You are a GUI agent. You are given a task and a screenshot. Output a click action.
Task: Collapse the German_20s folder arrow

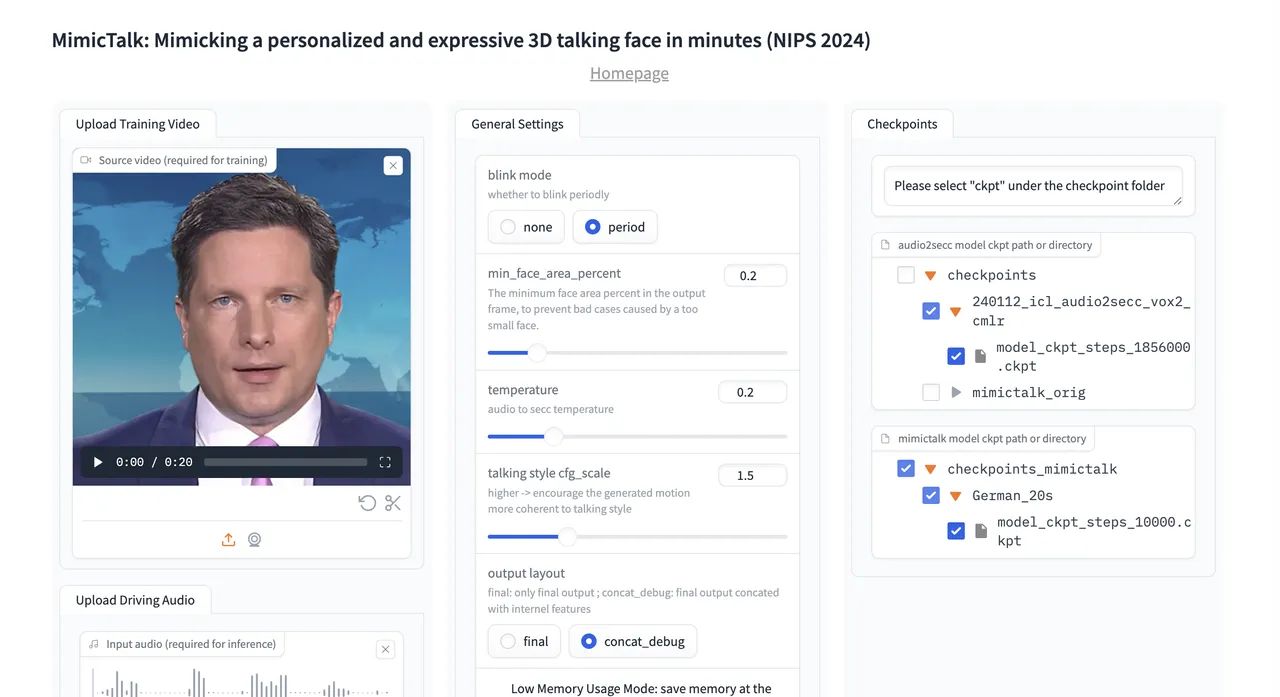tap(955, 495)
